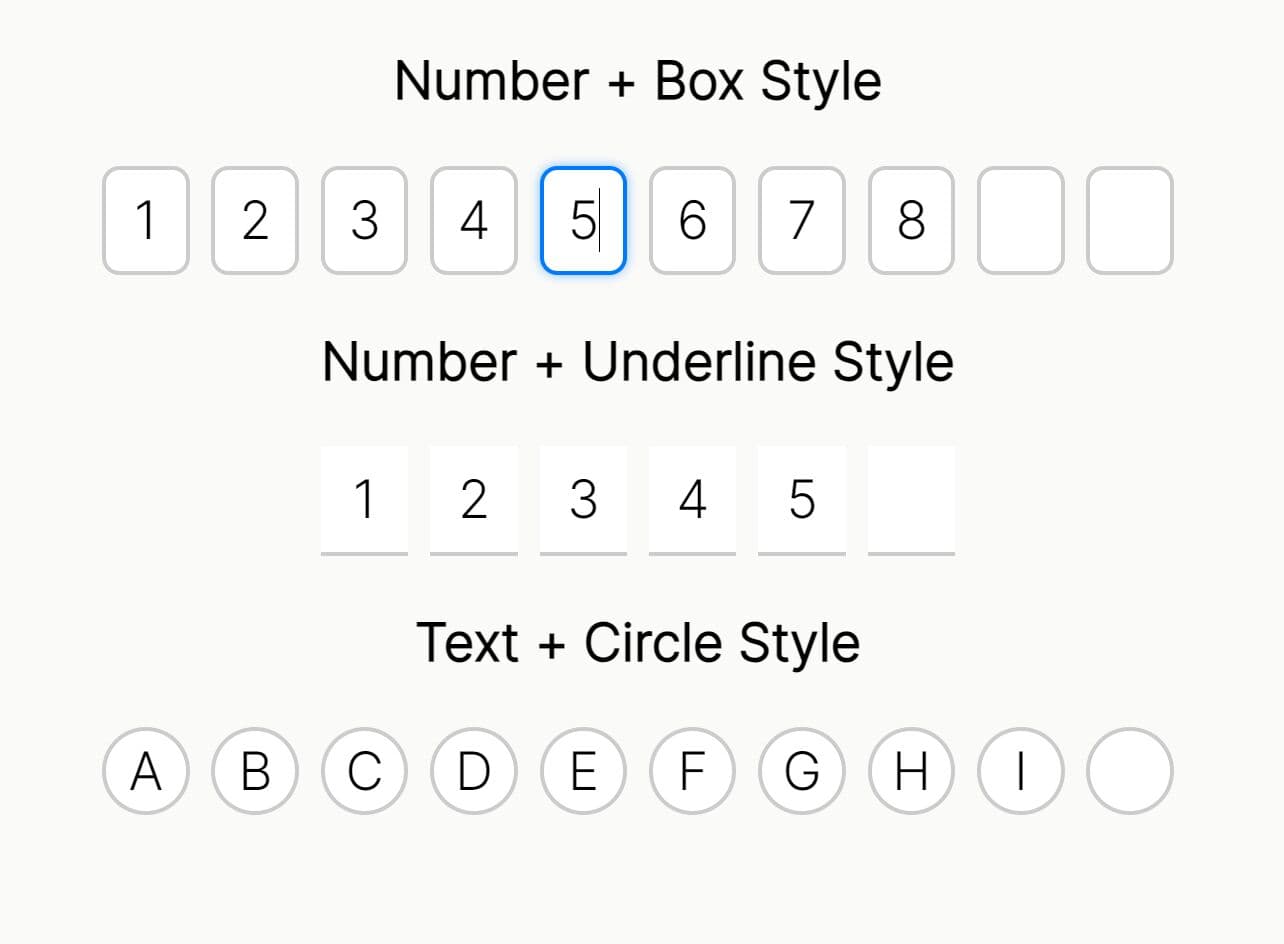Focus the highlighted box containing 5

(583, 220)
